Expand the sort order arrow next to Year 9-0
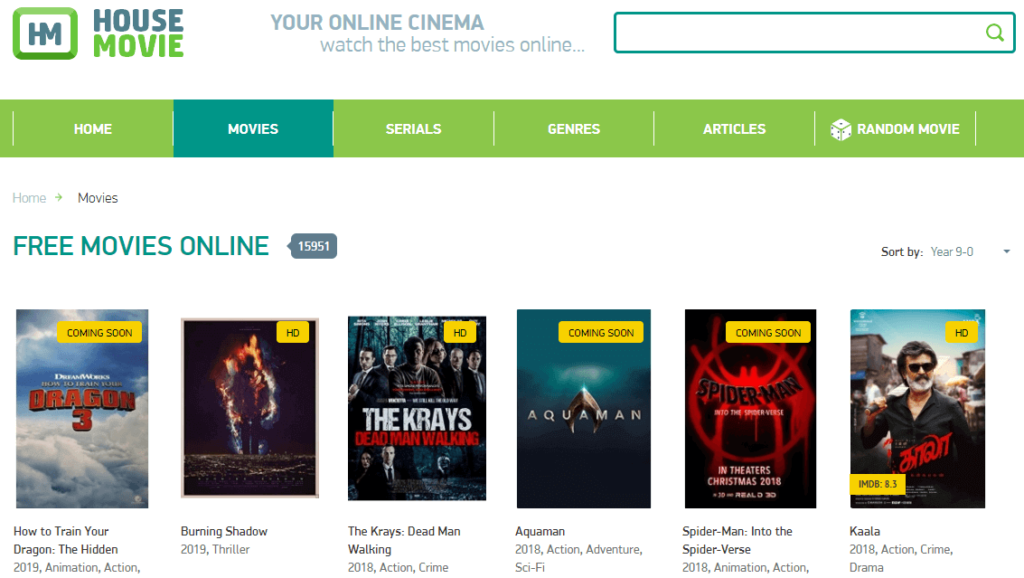 click(1006, 252)
